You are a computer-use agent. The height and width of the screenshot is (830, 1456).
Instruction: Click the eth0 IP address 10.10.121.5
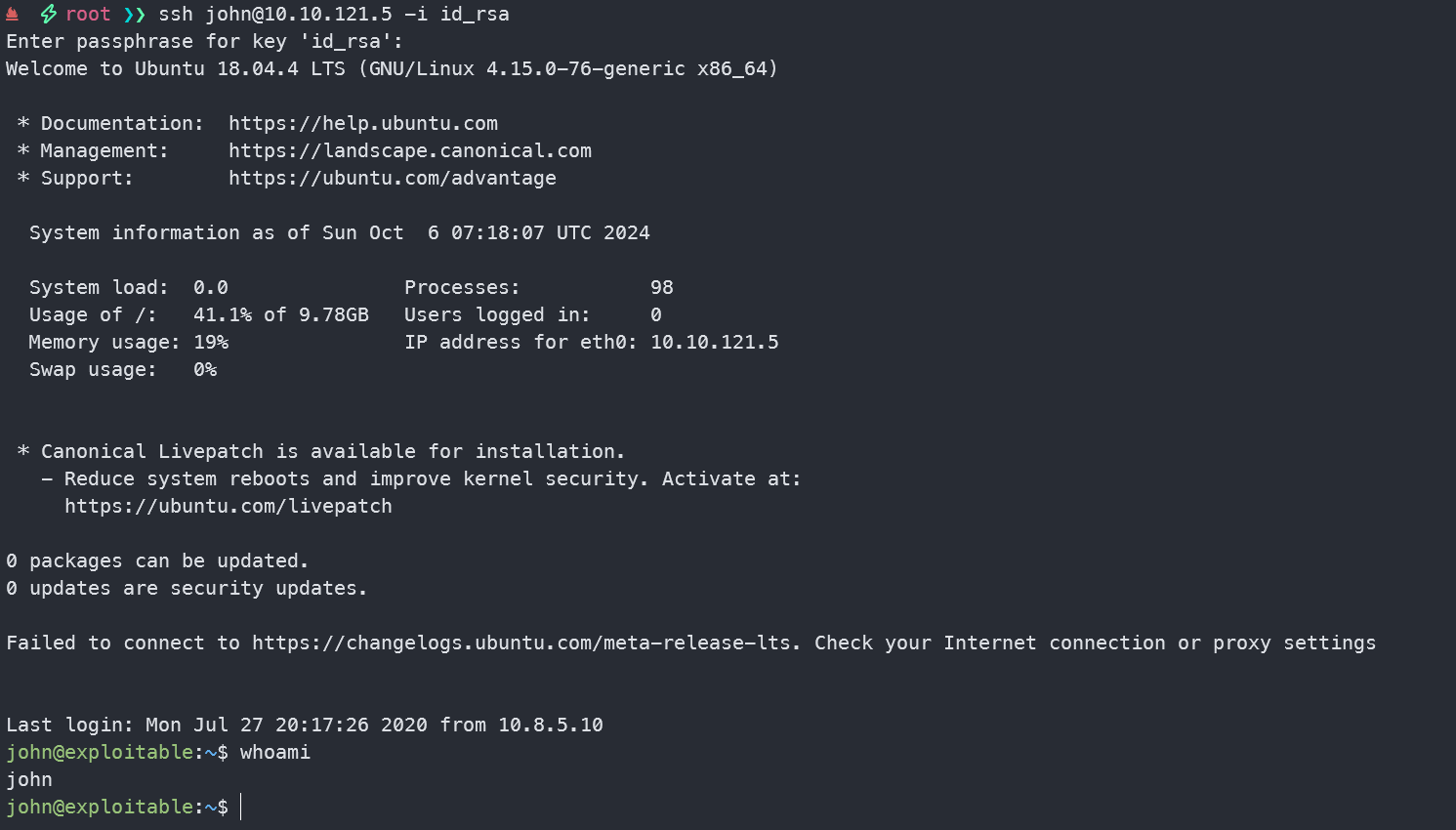715,343
